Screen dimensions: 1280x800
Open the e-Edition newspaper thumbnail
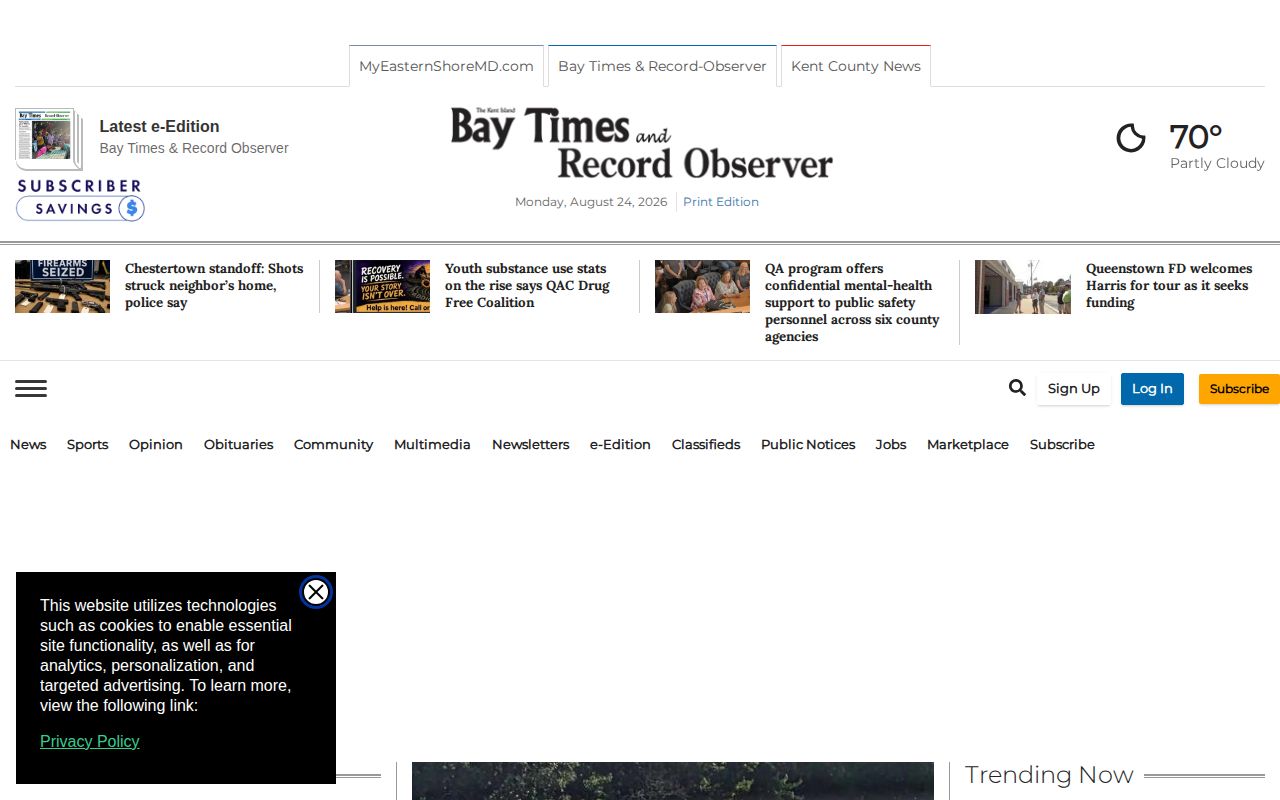(48, 138)
